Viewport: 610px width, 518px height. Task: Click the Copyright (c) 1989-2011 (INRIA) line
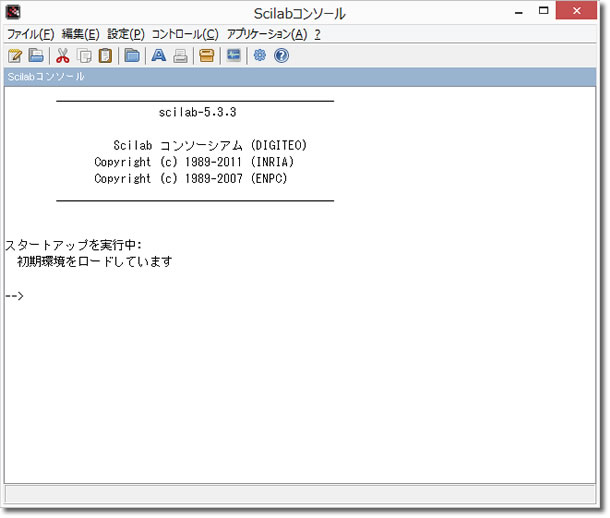pos(194,162)
